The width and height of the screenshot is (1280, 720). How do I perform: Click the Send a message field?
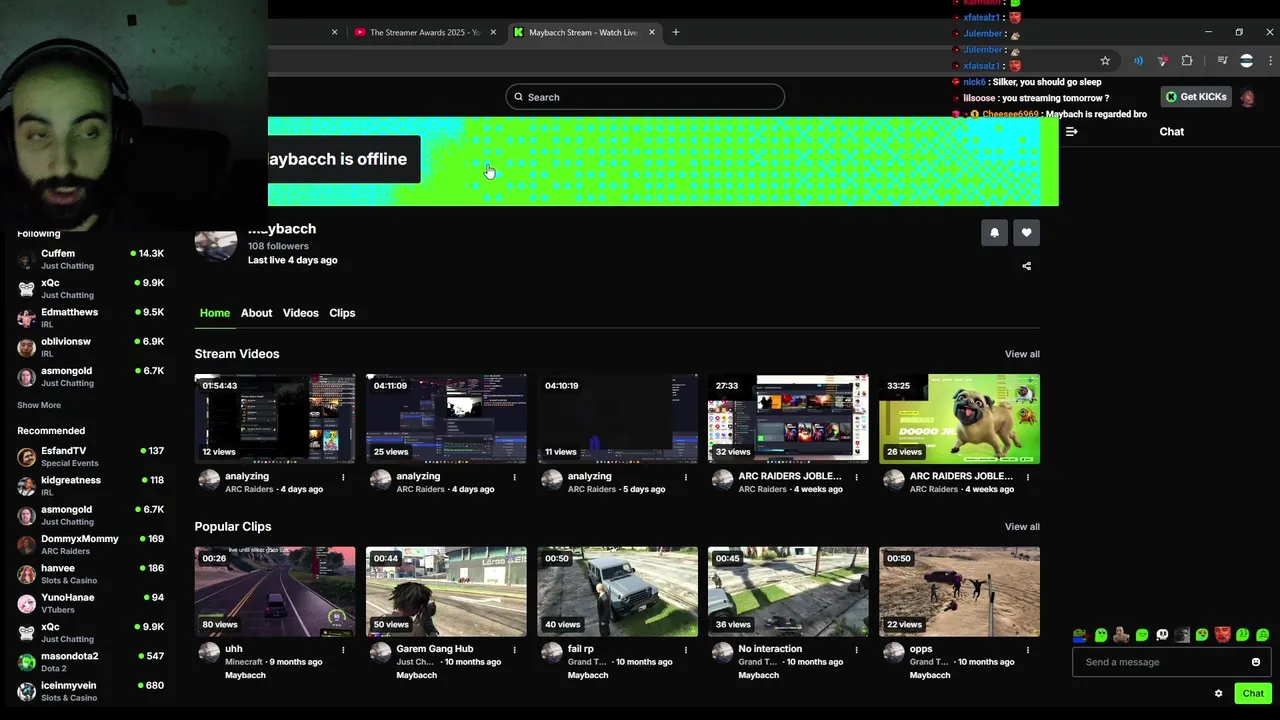click(1171, 662)
